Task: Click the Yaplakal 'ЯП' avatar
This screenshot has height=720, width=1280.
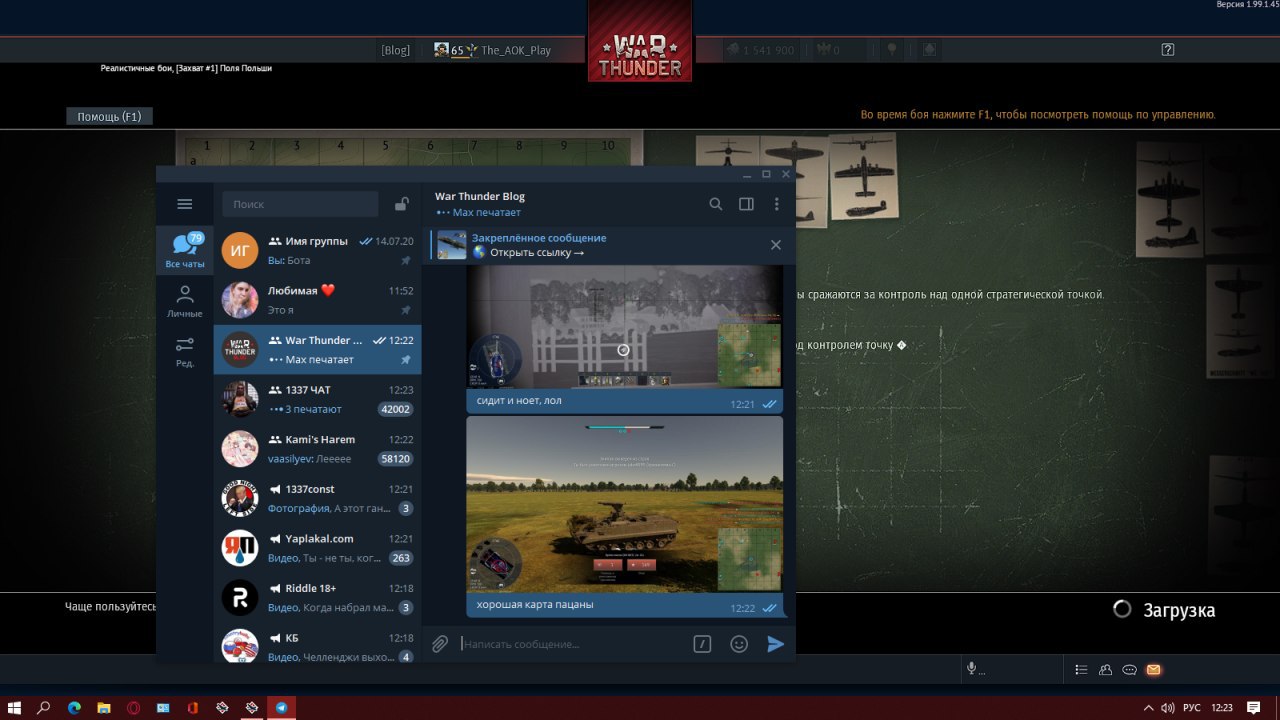Action: pos(240,548)
